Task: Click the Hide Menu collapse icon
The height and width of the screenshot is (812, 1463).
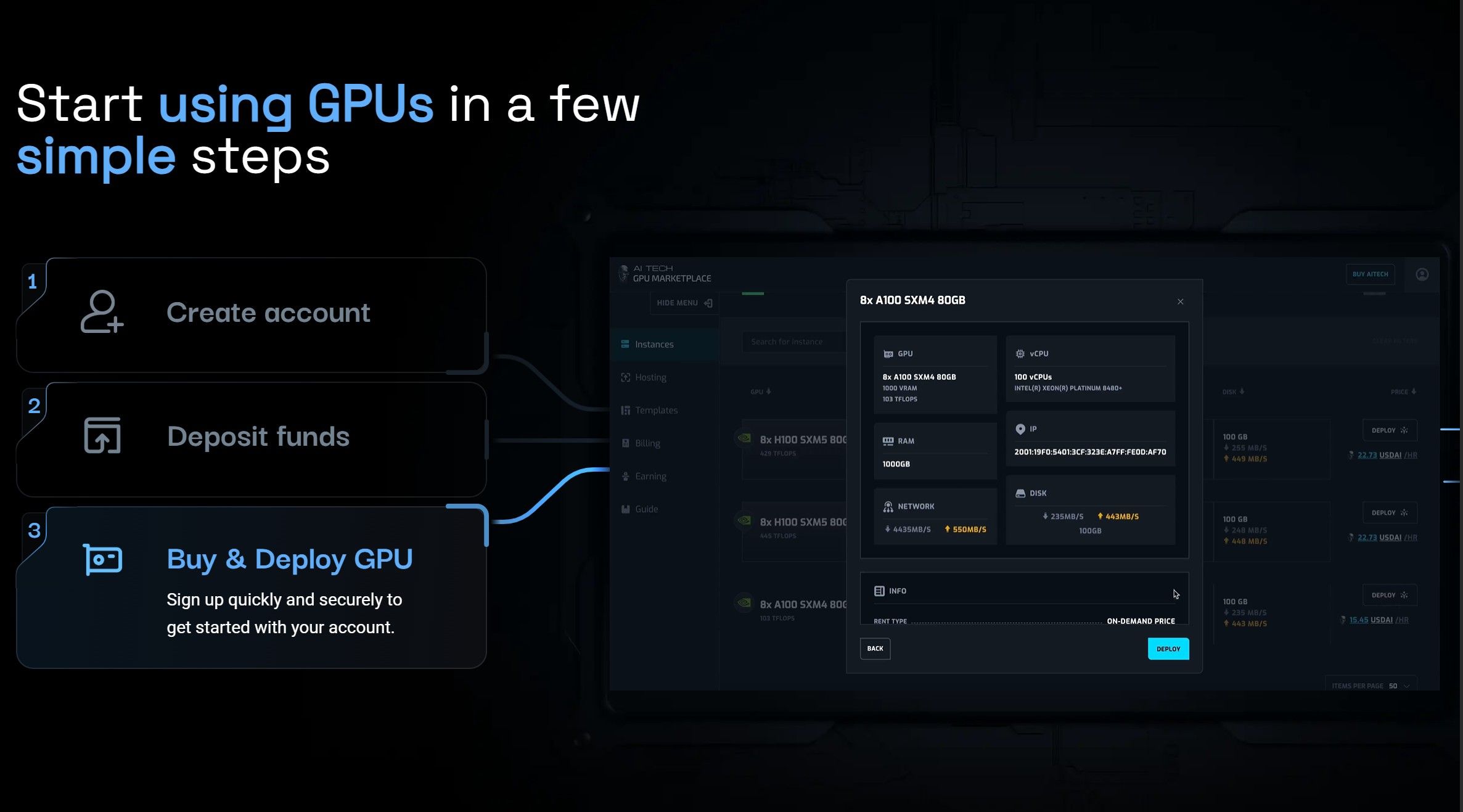Action: point(708,303)
